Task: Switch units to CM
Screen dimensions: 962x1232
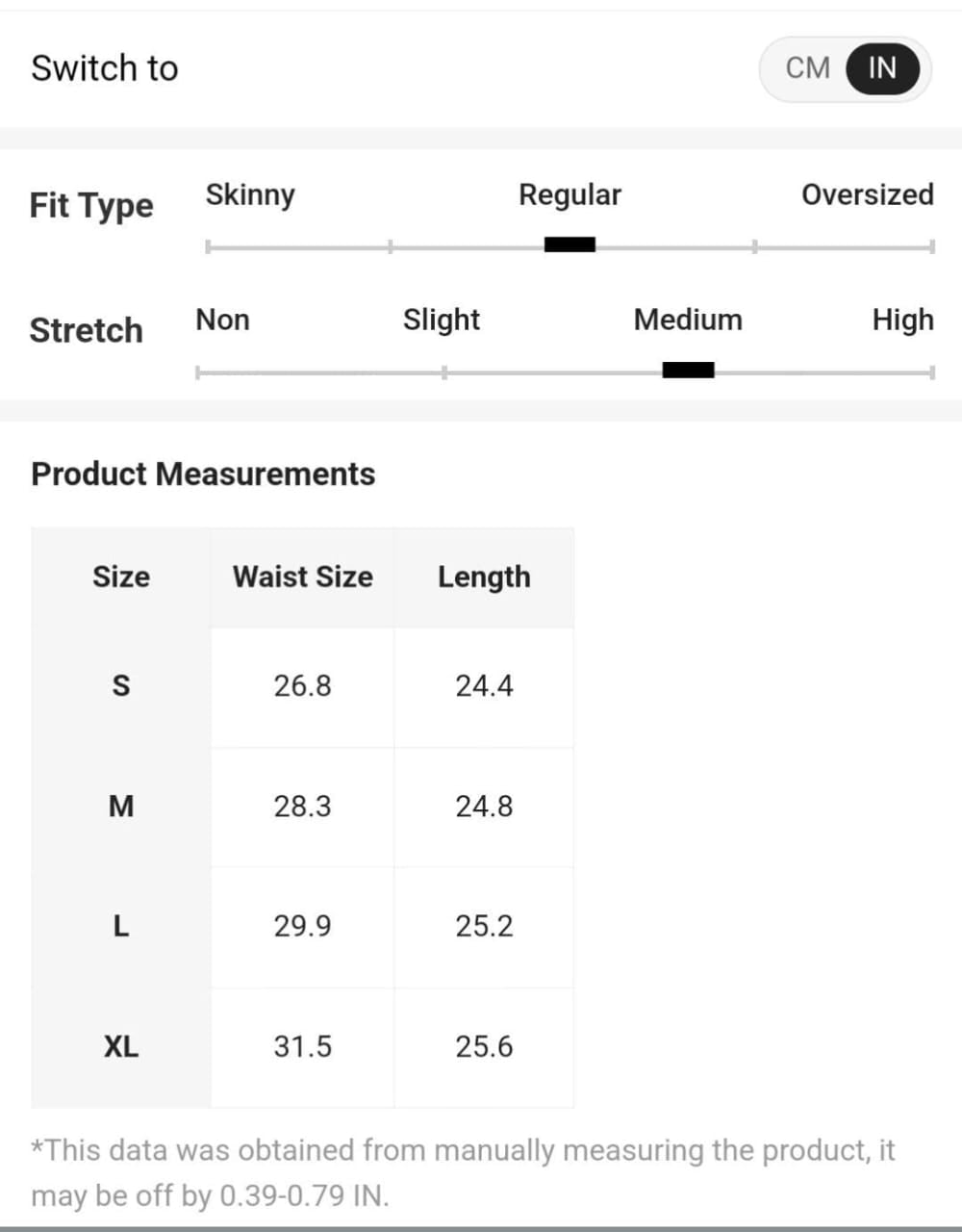Action: pyautogui.click(x=807, y=68)
